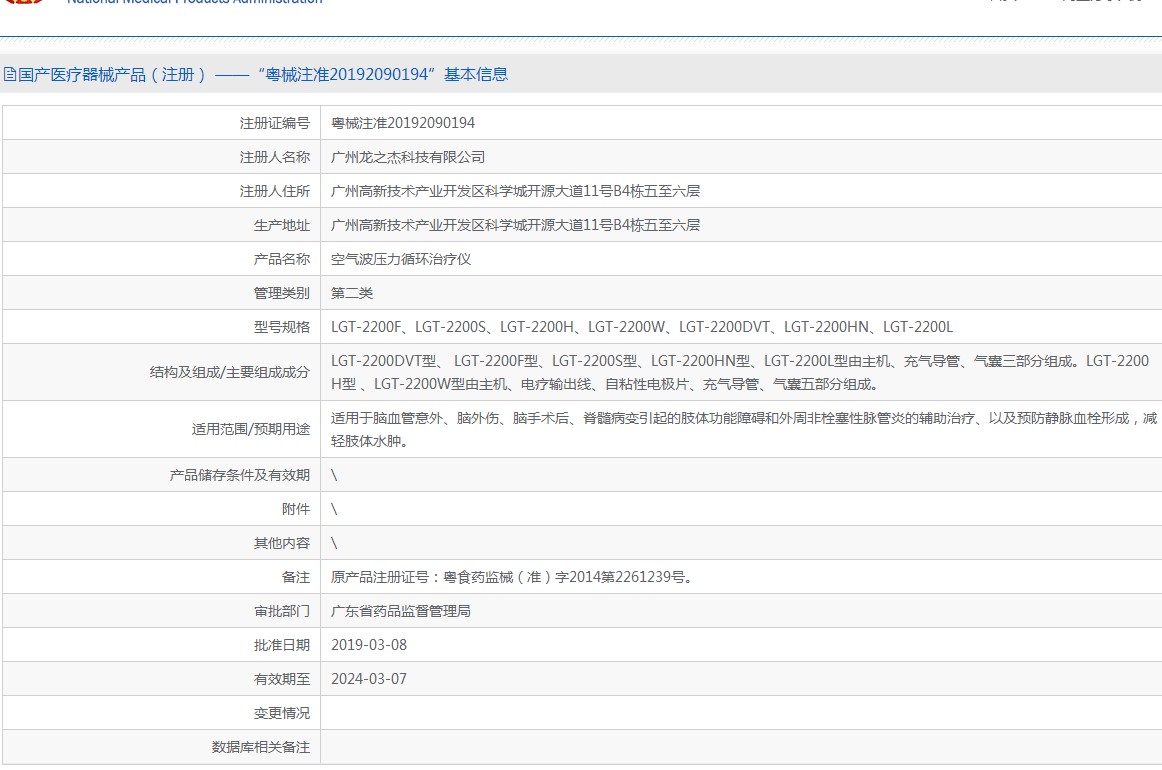Select the model list starting LGT-2200F

[x=642, y=327]
